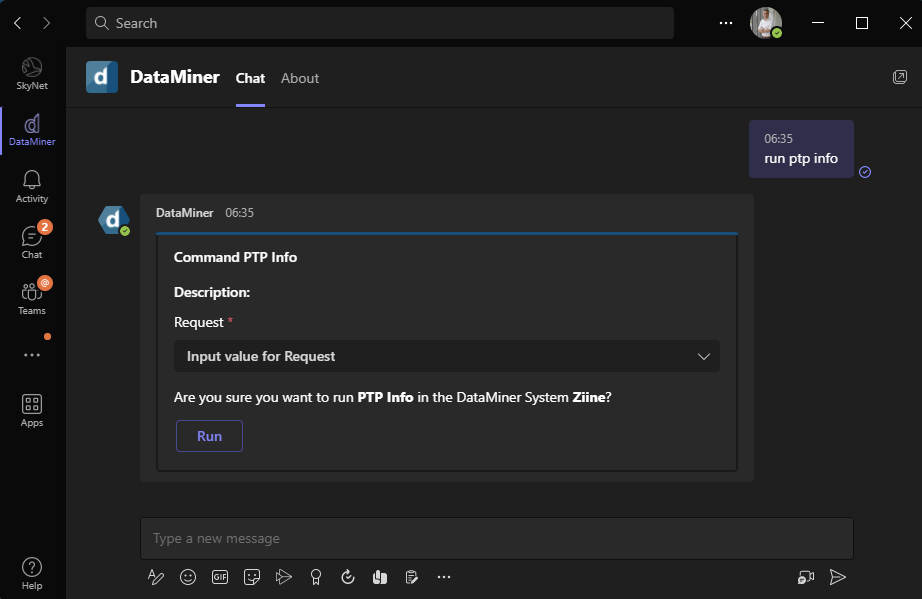922x599 pixels.
Task: Open profile picture account menu
Action: click(766, 23)
